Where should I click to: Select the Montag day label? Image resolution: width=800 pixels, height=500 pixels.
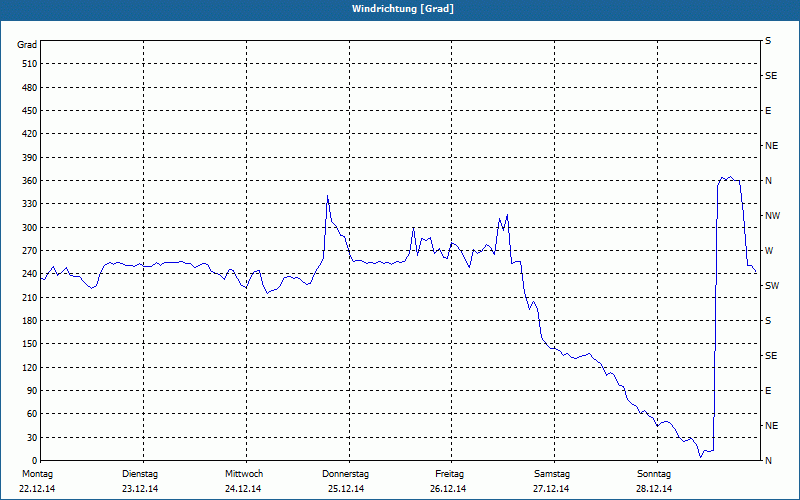click(x=38, y=474)
